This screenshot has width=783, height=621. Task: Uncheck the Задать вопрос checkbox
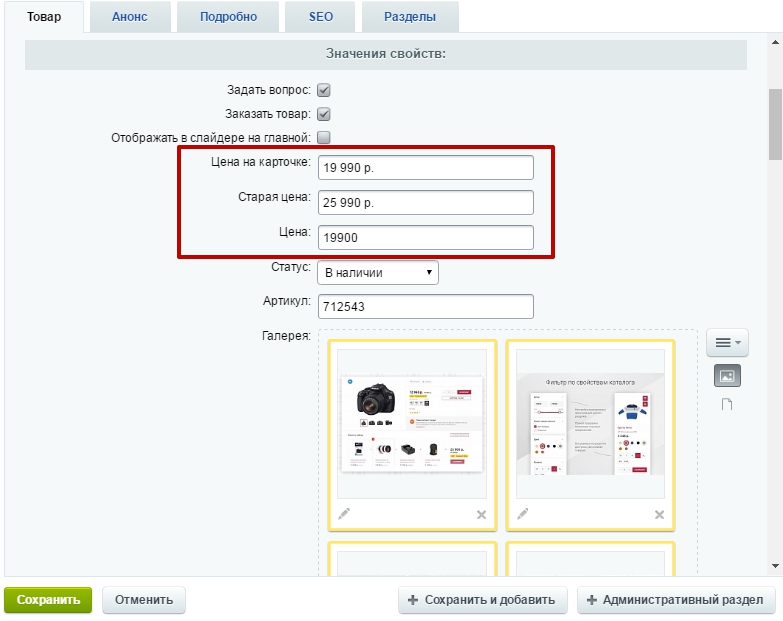tap(324, 90)
